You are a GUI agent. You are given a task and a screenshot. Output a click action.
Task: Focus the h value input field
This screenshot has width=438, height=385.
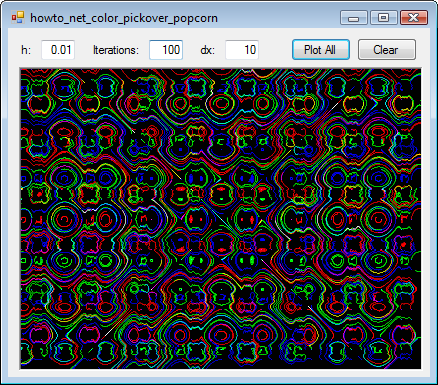(58, 50)
